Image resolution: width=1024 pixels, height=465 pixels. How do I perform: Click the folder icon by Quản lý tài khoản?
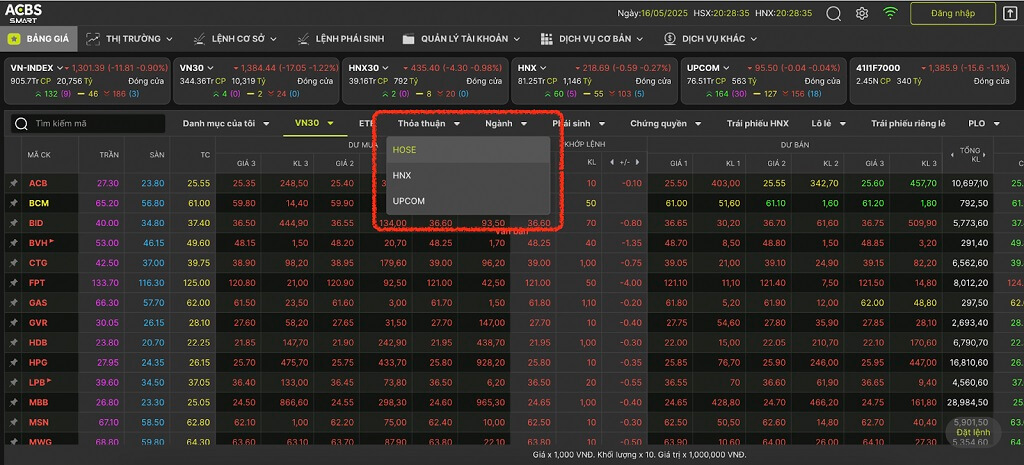click(409, 39)
